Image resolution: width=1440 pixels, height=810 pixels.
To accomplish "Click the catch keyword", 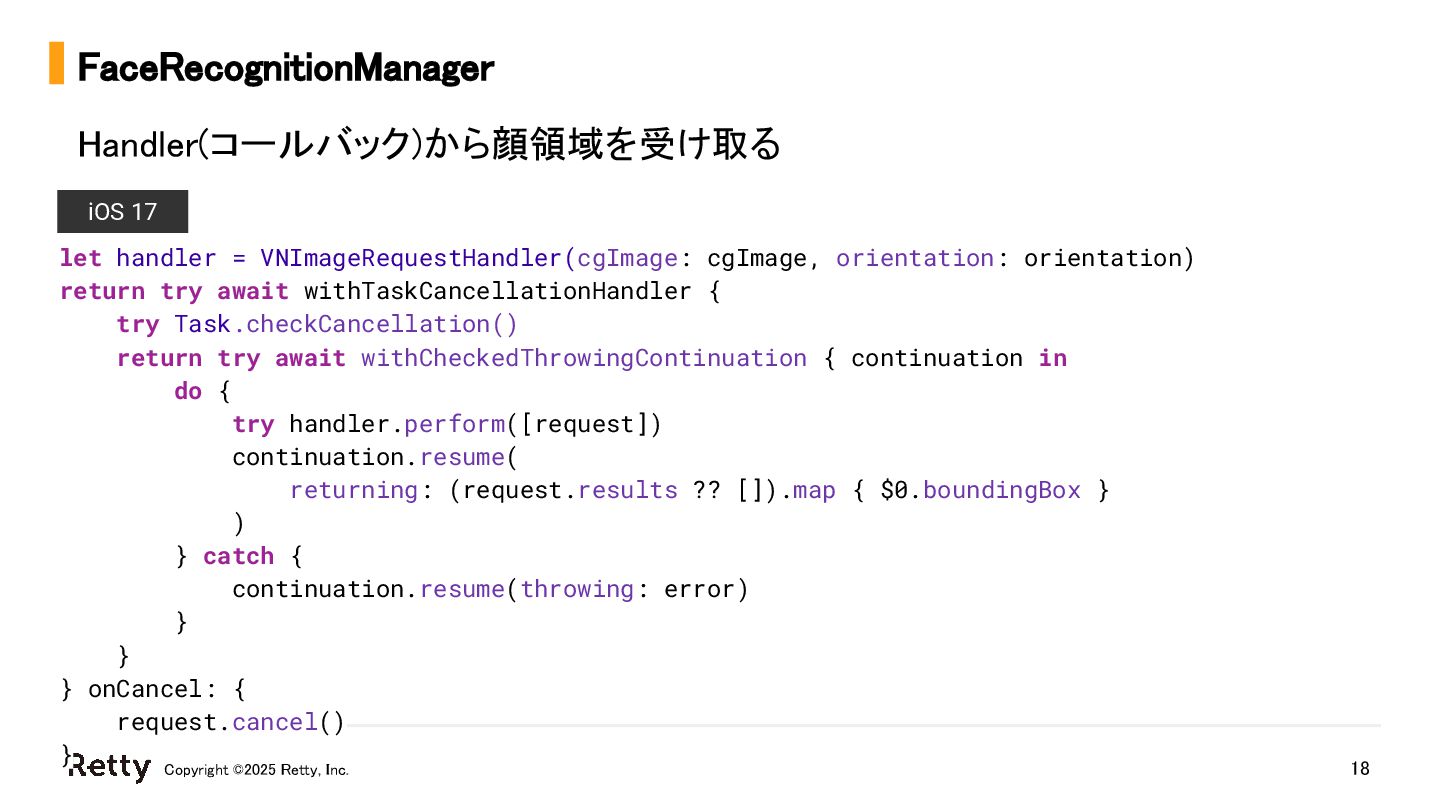I will [238, 556].
